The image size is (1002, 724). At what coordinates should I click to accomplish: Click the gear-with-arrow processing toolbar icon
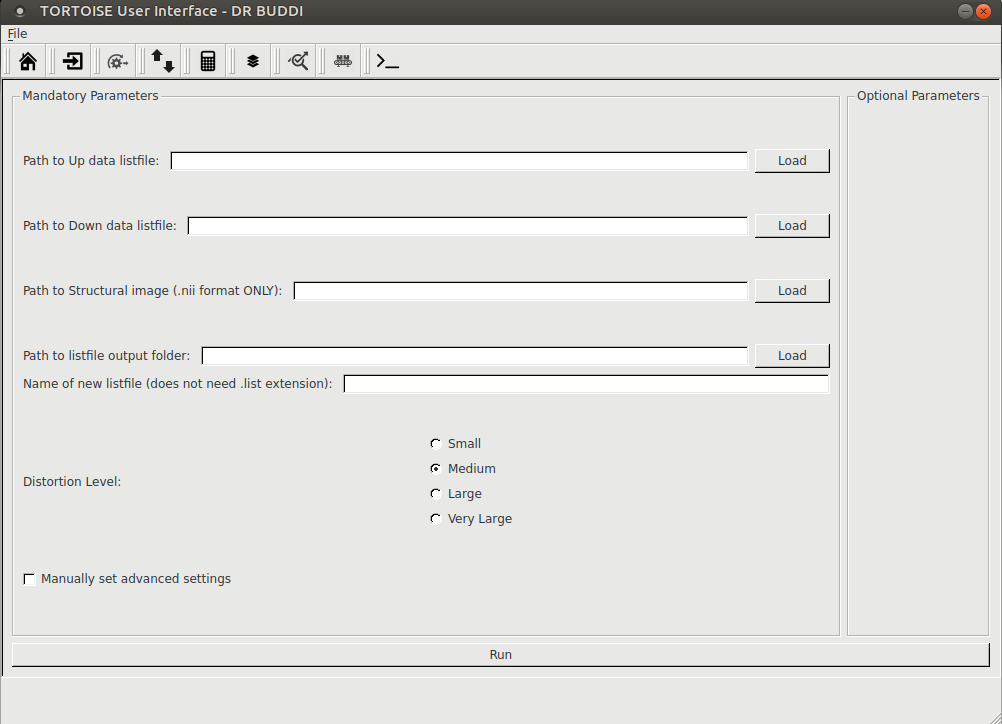click(117, 61)
